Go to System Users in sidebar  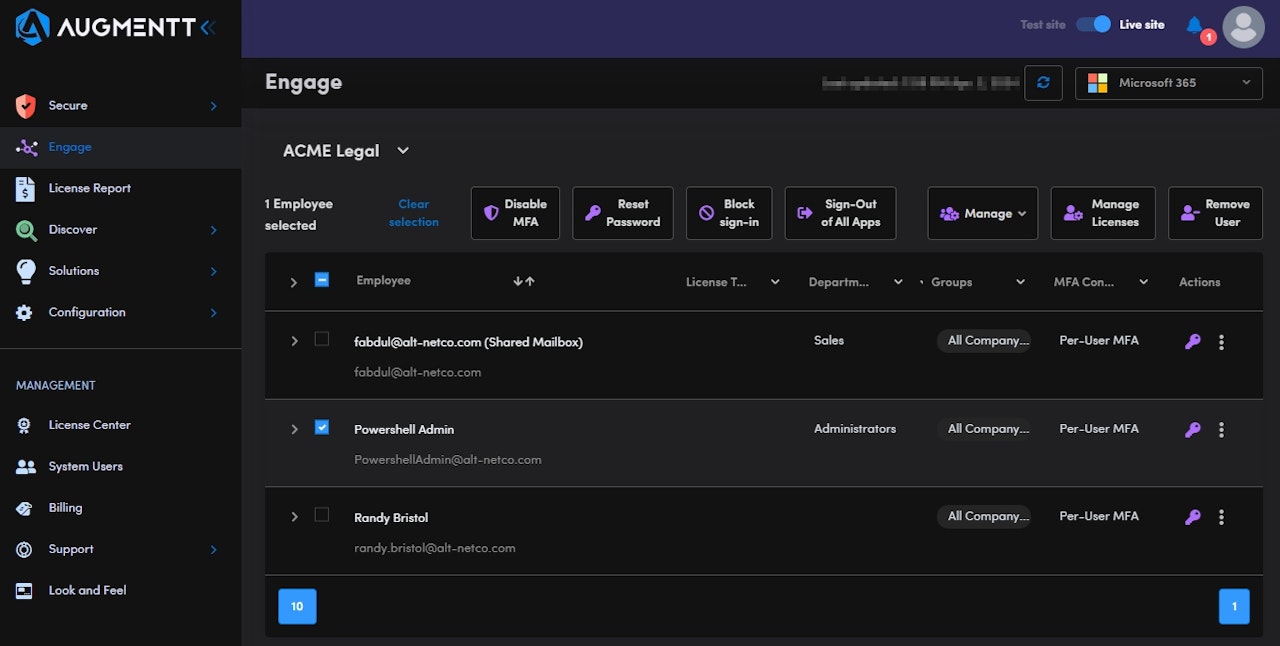(85, 466)
